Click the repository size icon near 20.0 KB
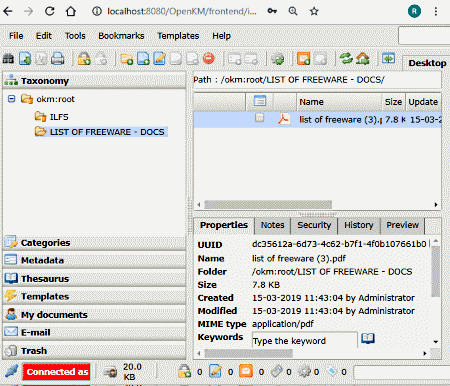450x386 pixels. (x=110, y=372)
